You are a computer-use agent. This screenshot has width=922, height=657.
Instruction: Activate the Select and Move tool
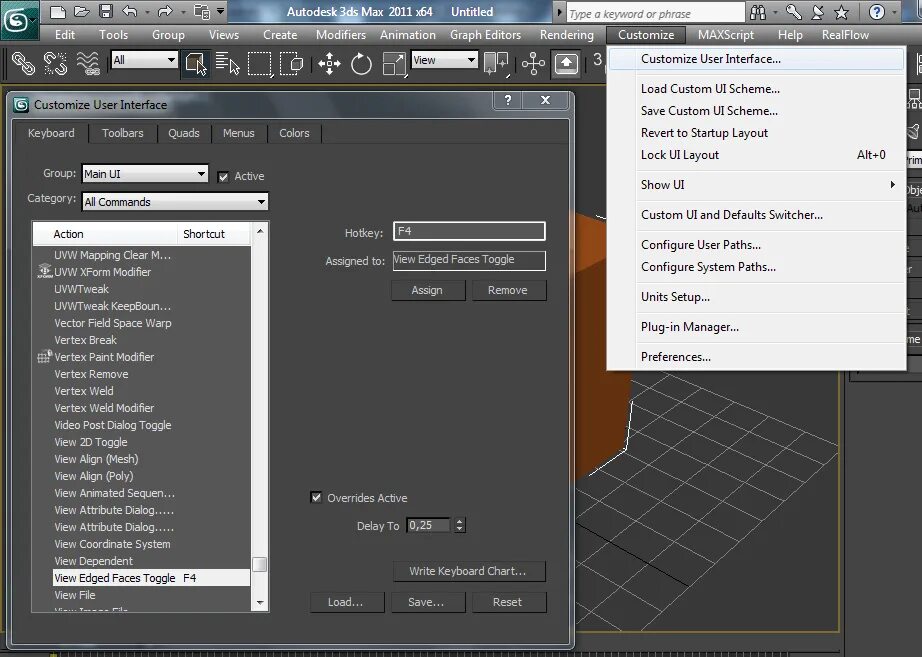tap(329, 64)
